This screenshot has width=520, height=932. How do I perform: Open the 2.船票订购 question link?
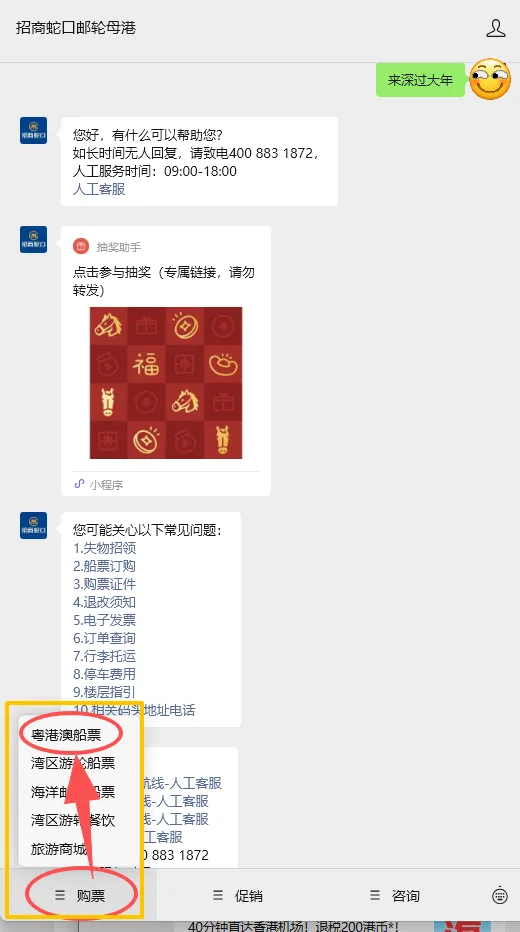tap(104, 566)
